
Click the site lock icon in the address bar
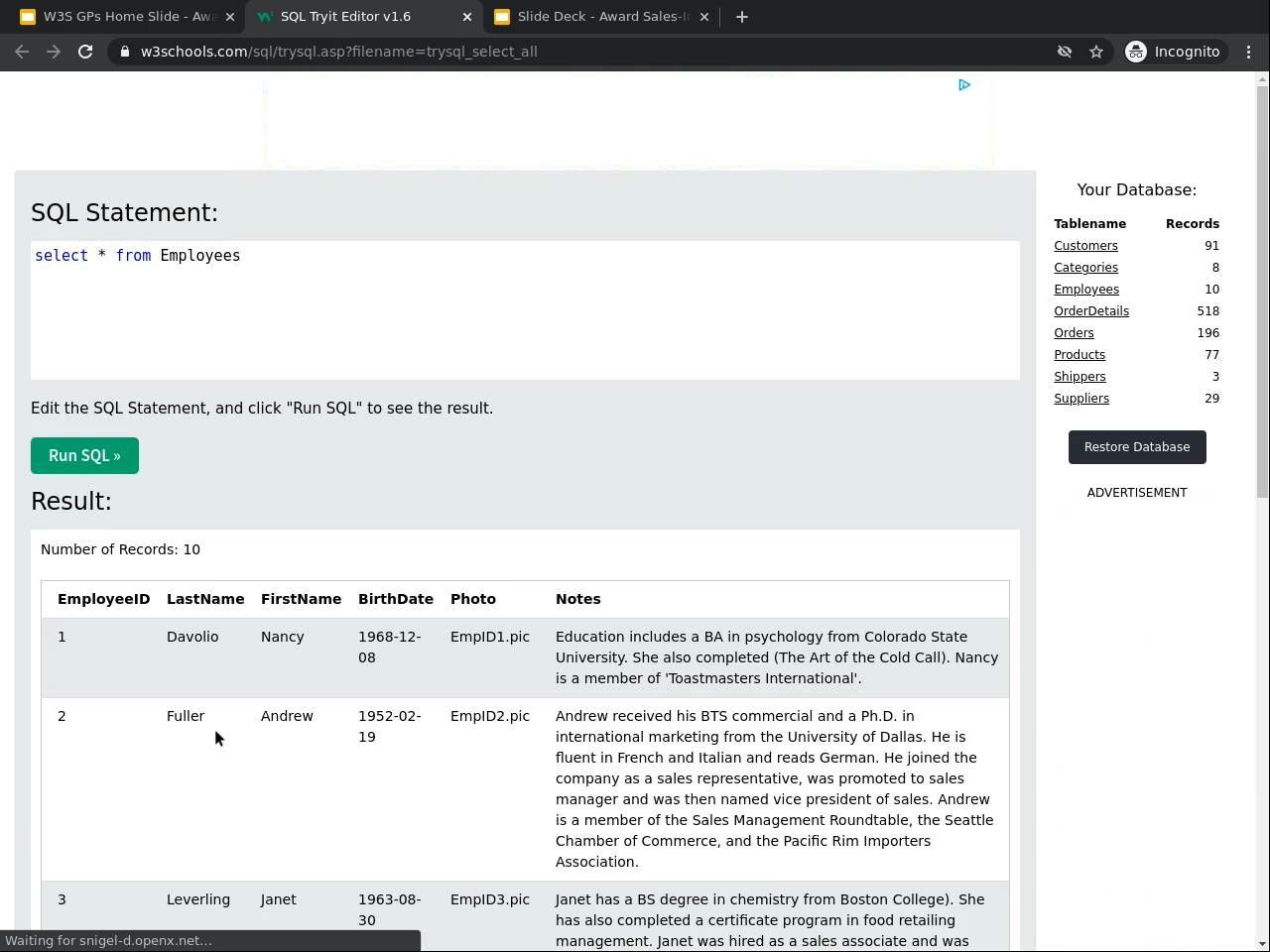[124, 52]
